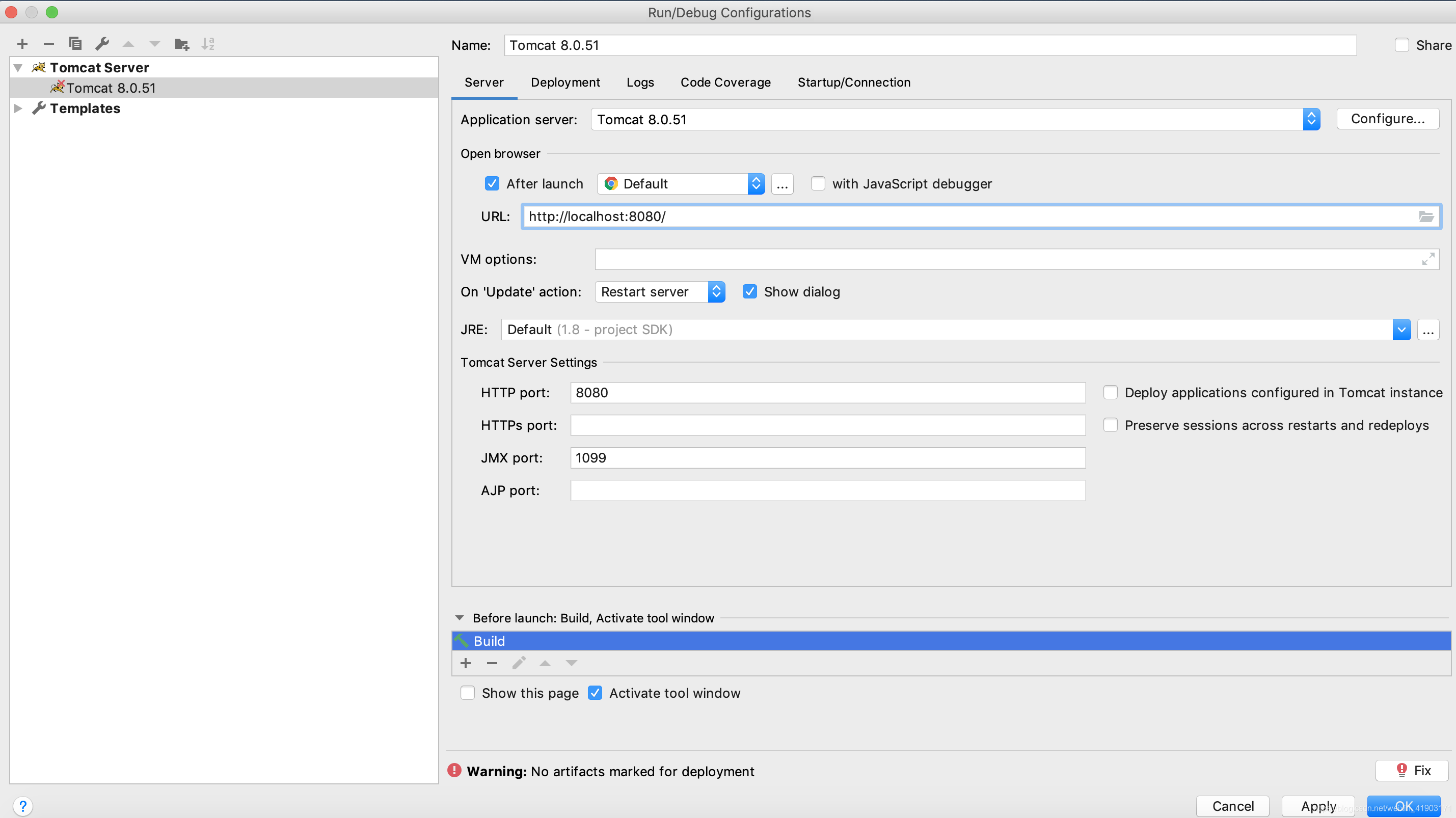Open the URL folder browse icon
The width and height of the screenshot is (1456, 818).
(1425, 216)
